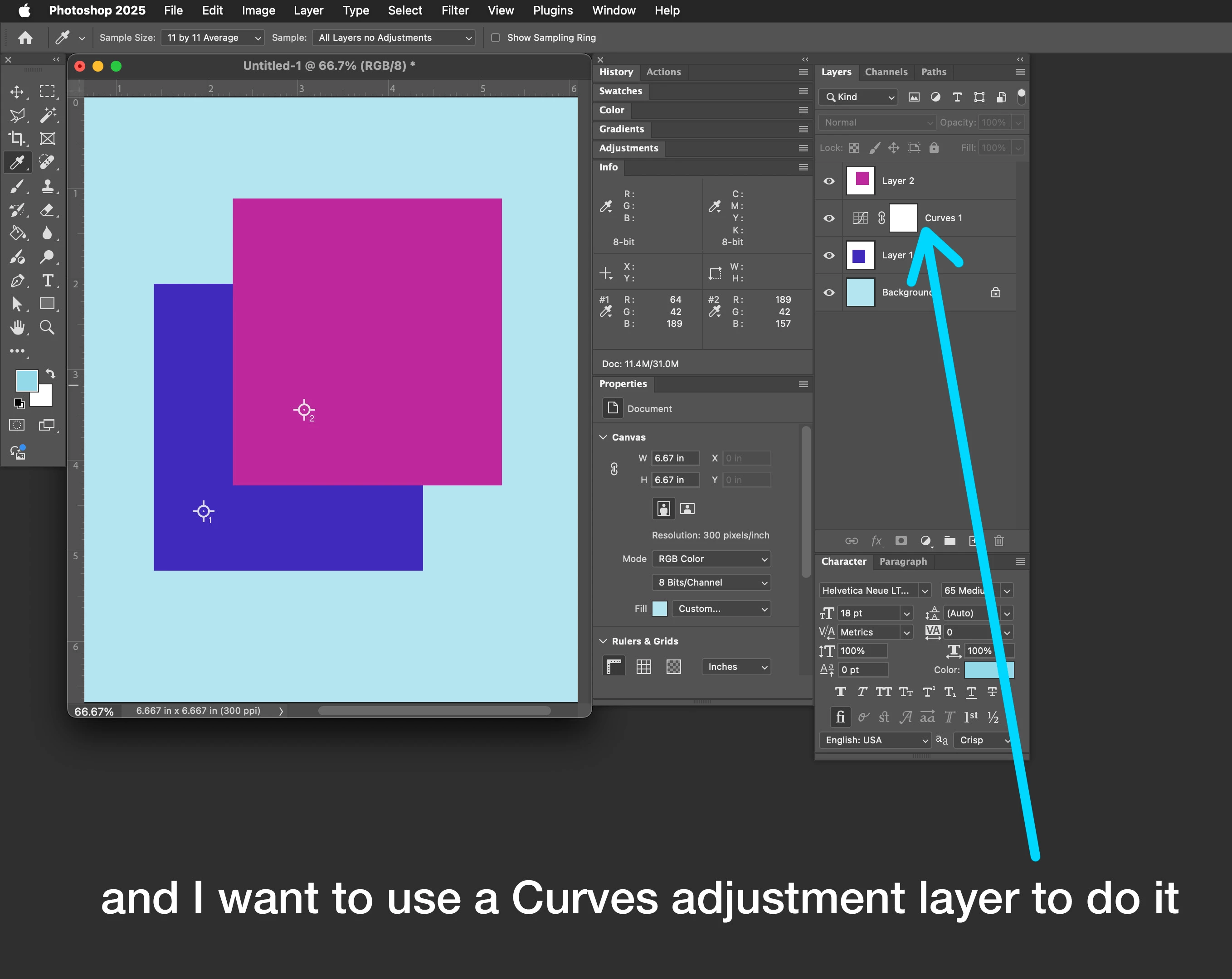Switch to the Paragraph tab
The width and height of the screenshot is (1232, 979).
pos(903,562)
